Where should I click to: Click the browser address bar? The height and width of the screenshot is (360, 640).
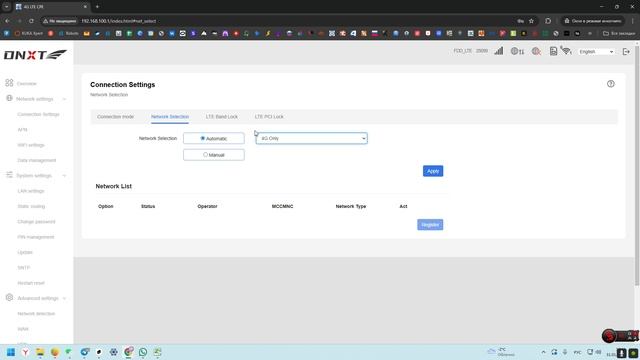point(278,21)
